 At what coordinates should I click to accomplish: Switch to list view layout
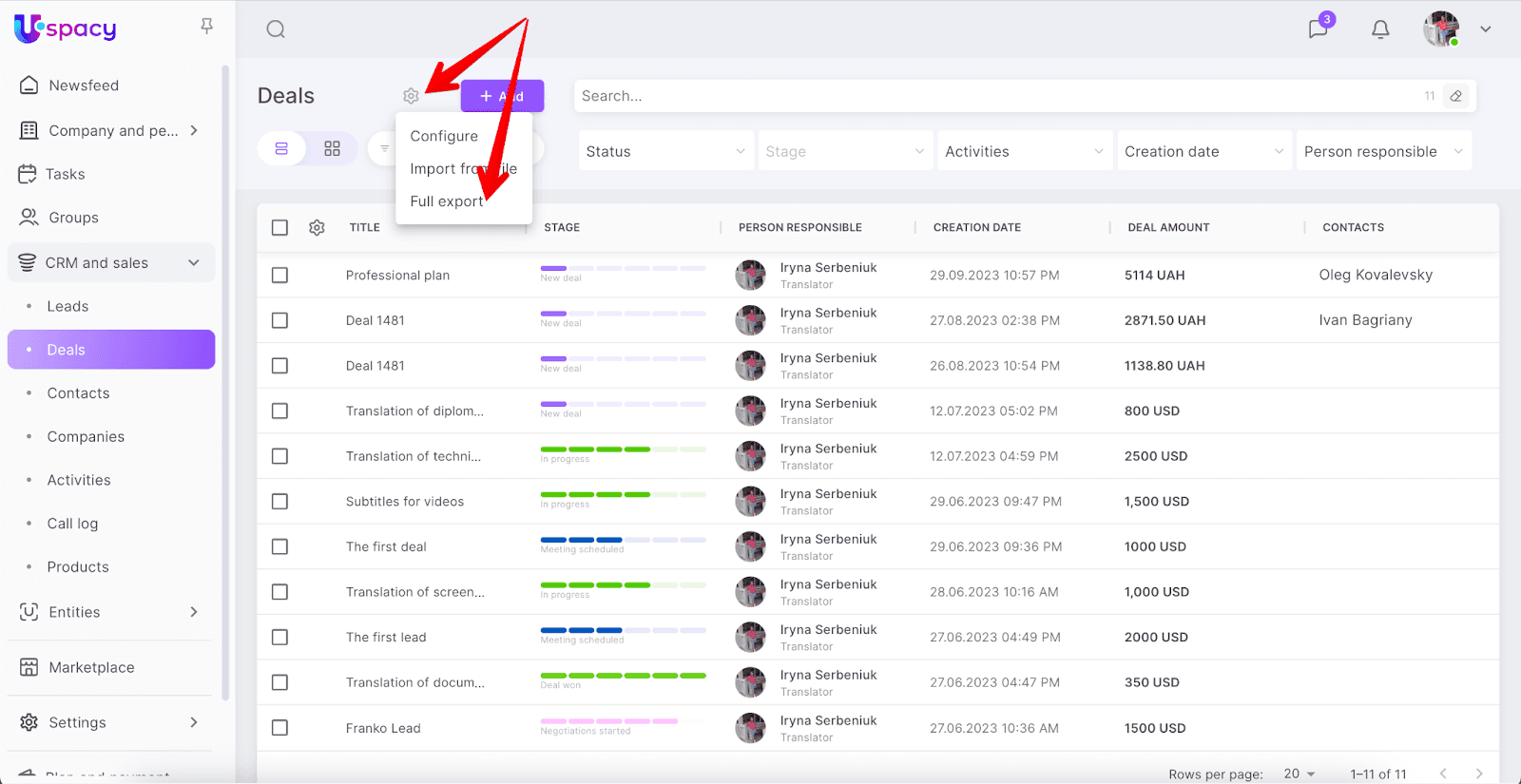tap(281, 149)
